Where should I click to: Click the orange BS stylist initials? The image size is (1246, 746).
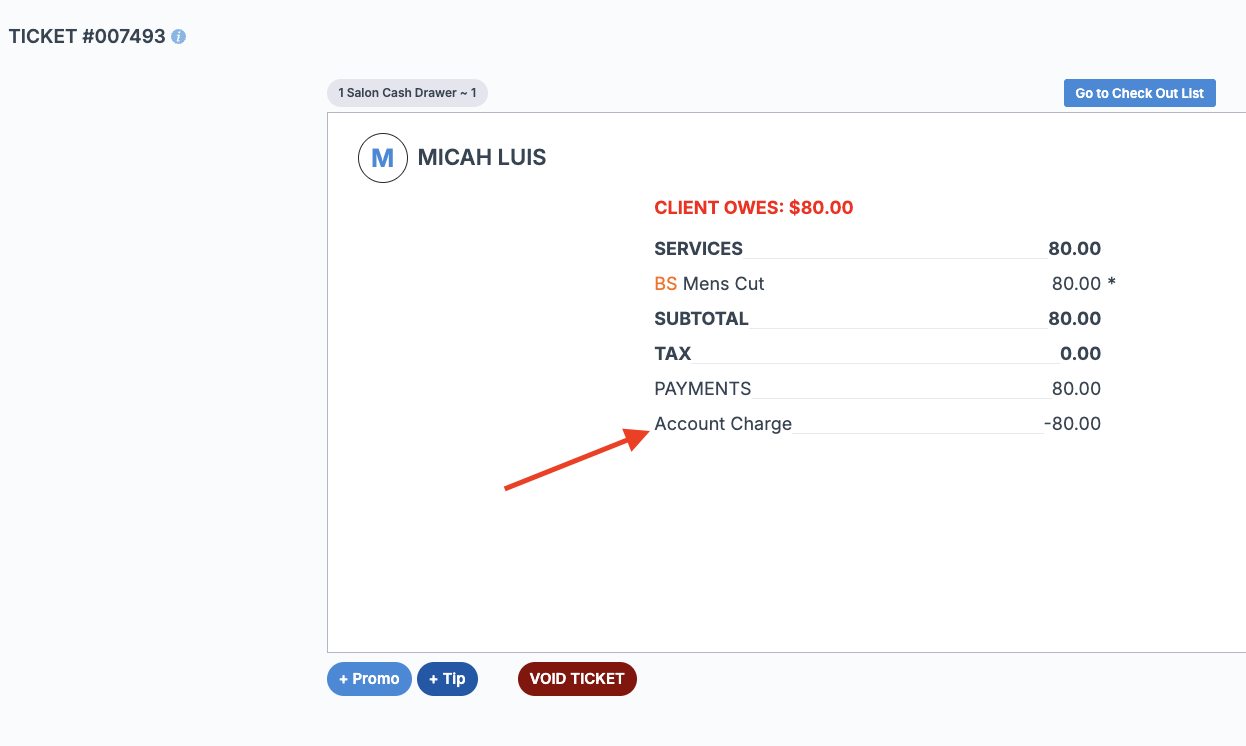pyautogui.click(x=665, y=284)
